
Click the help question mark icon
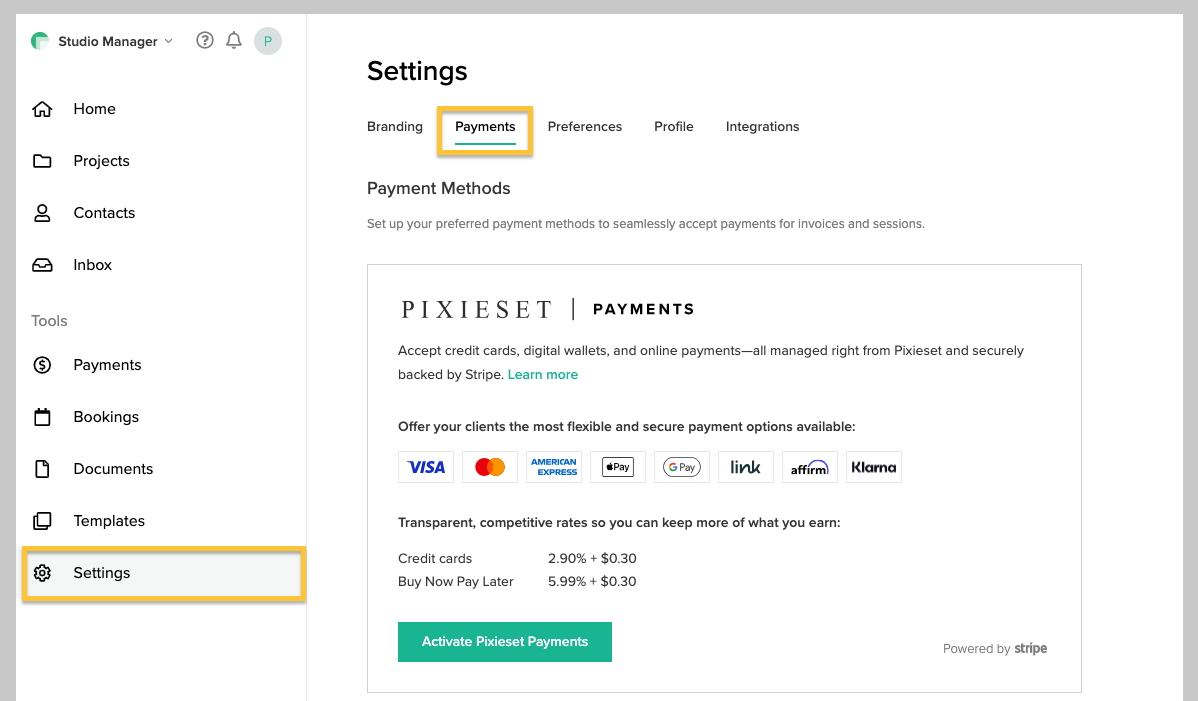tap(205, 41)
